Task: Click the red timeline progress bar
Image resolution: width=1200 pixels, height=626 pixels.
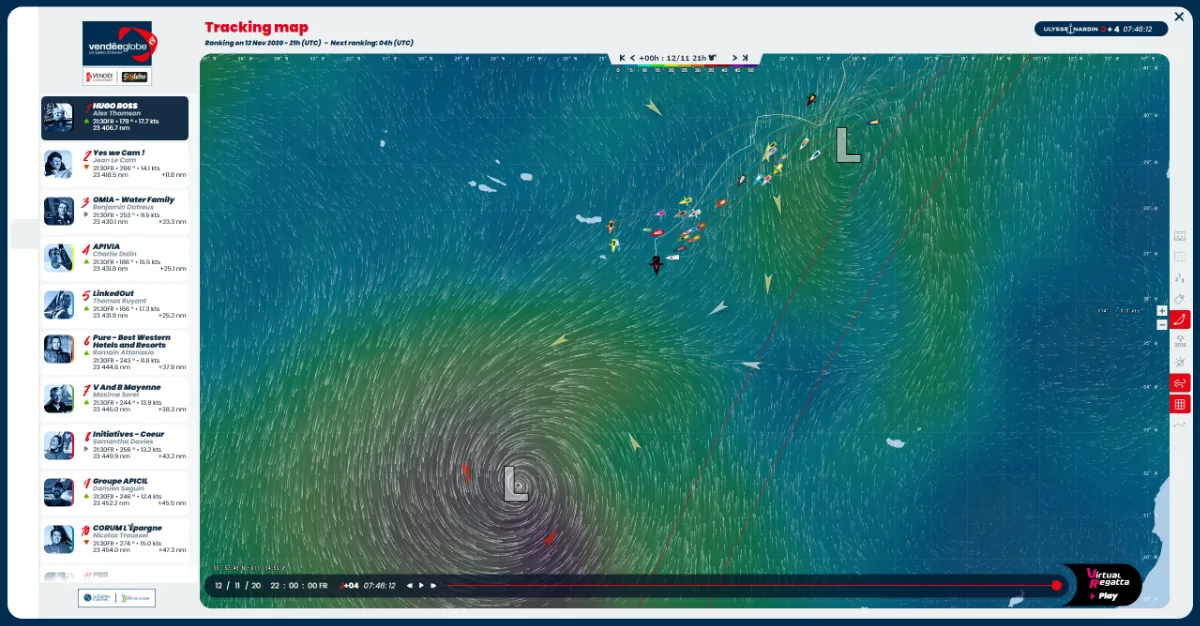Action: pyautogui.click(x=750, y=585)
